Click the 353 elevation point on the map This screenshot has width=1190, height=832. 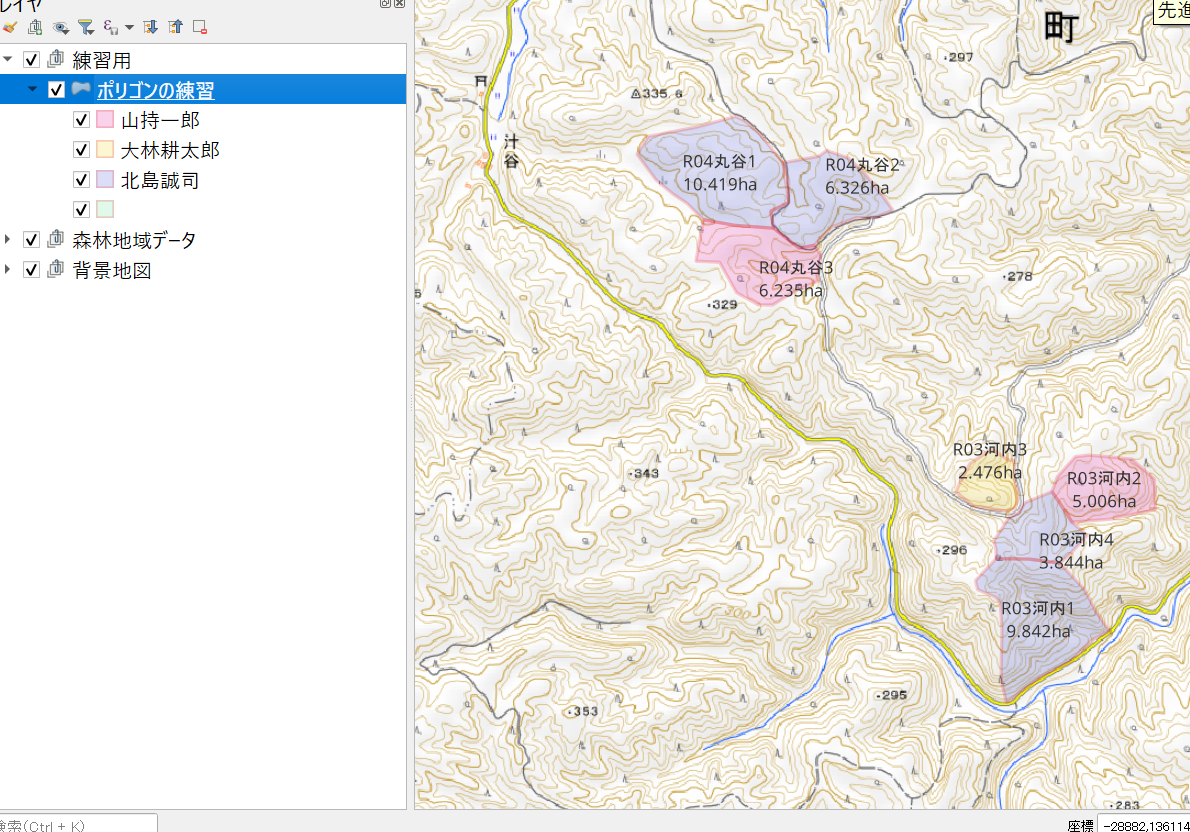(583, 711)
